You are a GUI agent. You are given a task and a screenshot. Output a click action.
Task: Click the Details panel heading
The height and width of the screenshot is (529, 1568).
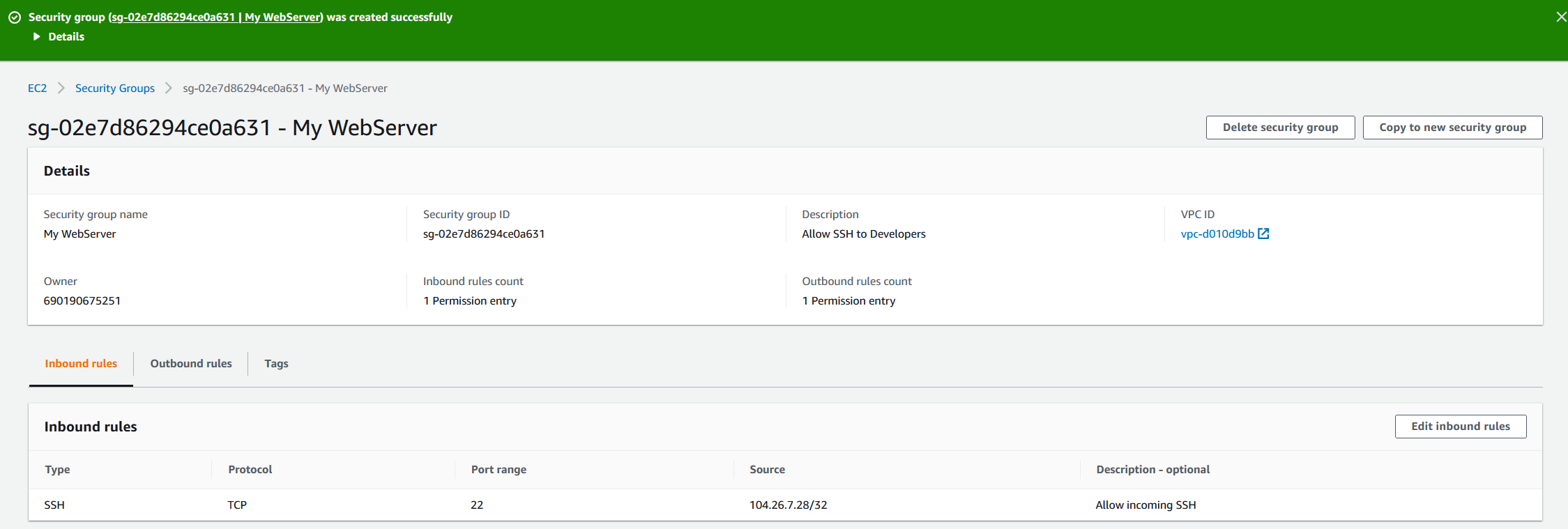pyautogui.click(x=67, y=171)
